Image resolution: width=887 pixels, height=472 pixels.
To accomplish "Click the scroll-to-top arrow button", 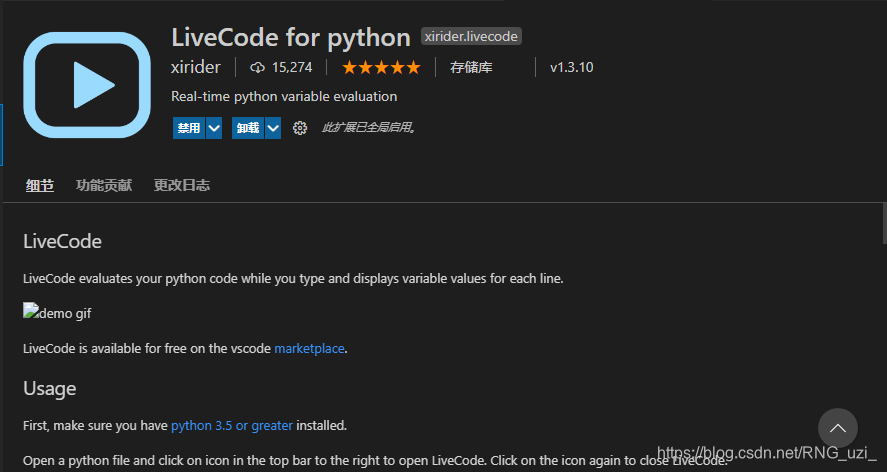I will tap(837, 428).
